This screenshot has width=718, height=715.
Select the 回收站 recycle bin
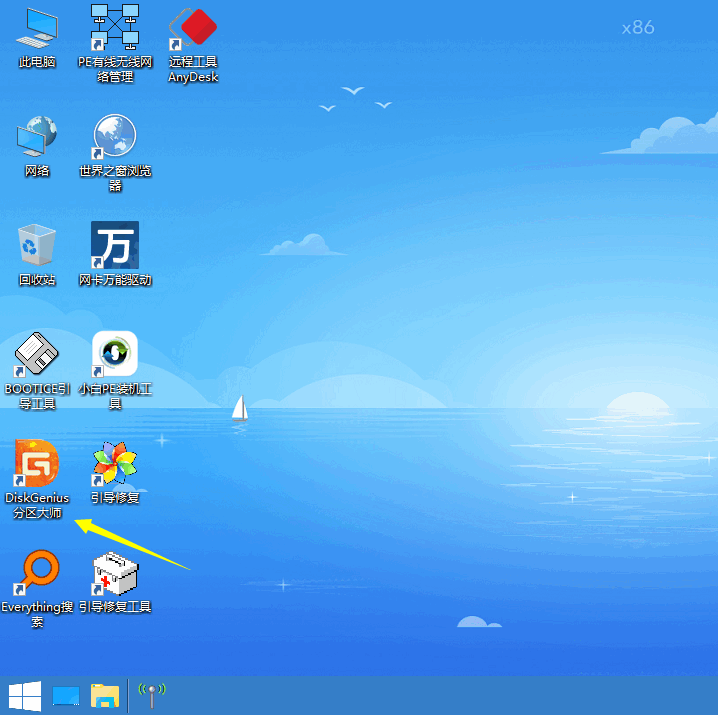point(37,246)
